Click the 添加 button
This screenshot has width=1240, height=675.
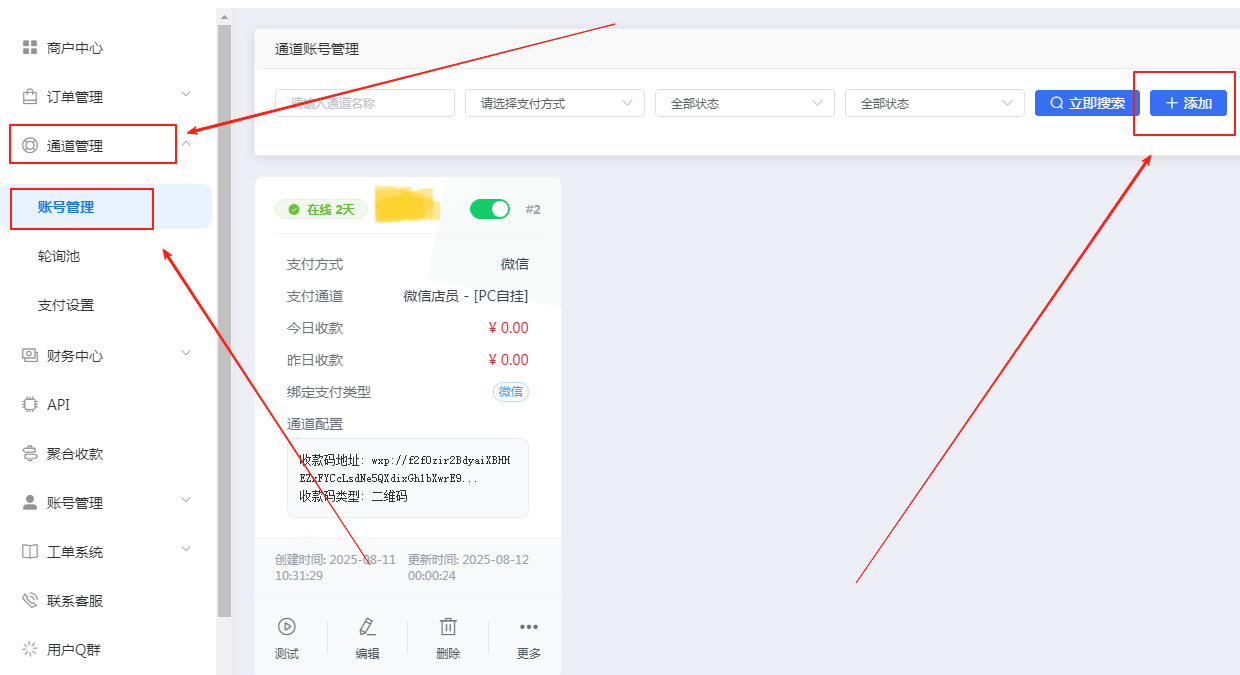click(1188, 103)
